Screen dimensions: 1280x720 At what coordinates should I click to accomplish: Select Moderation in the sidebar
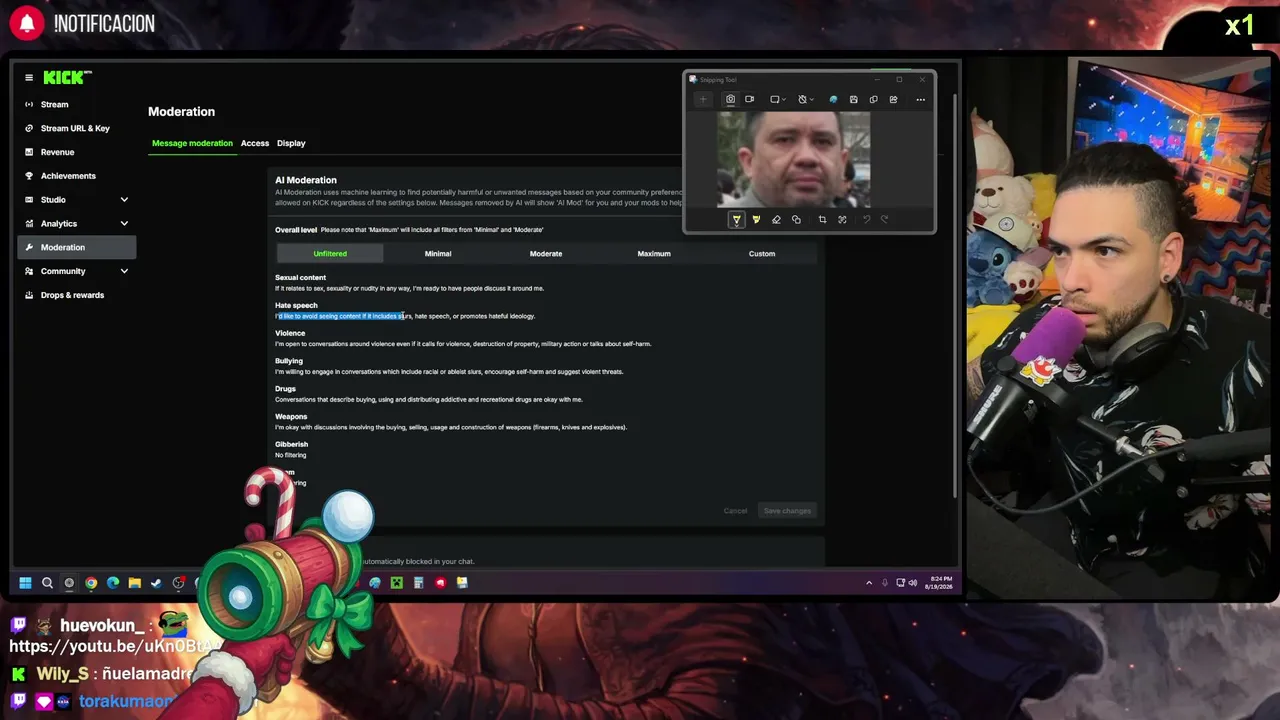[77, 247]
